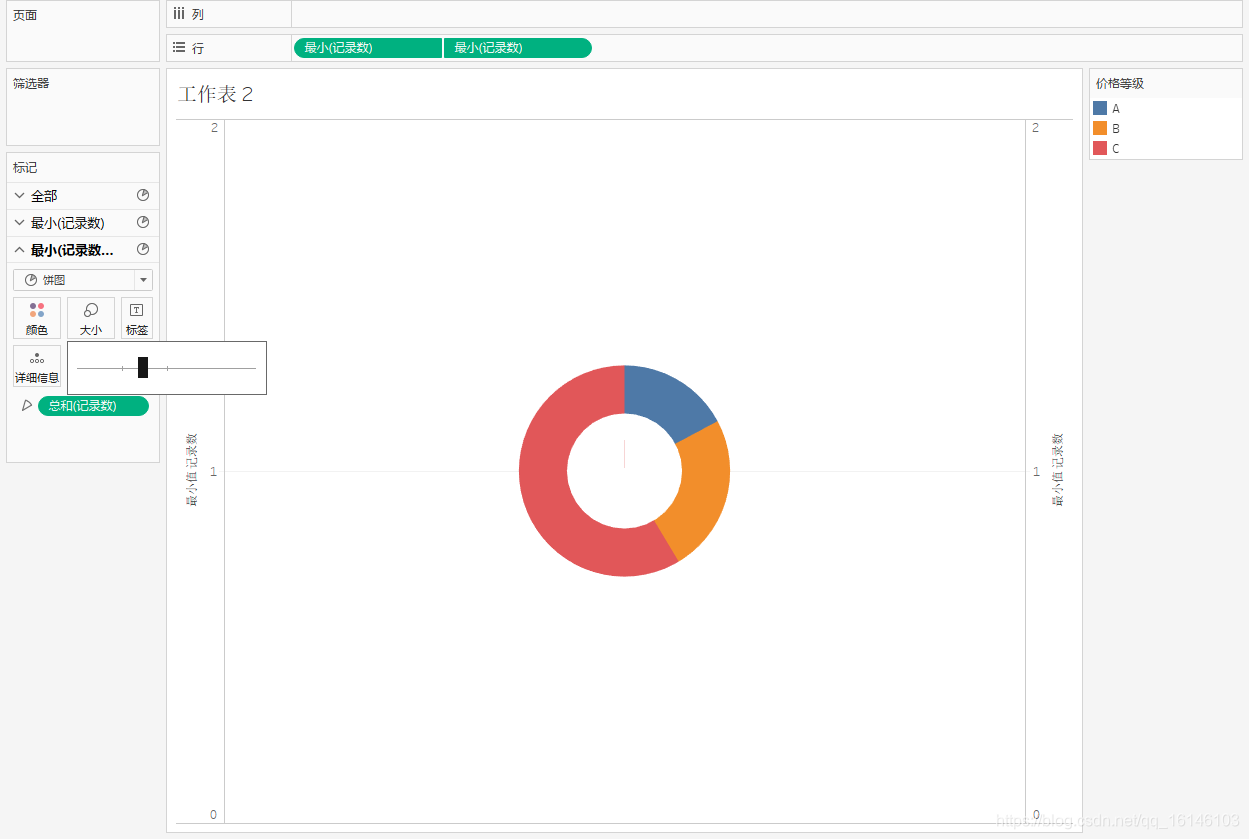The width and height of the screenshot is (1249, 839).
Task: Click the size slider handle
Action: point(143,368)
